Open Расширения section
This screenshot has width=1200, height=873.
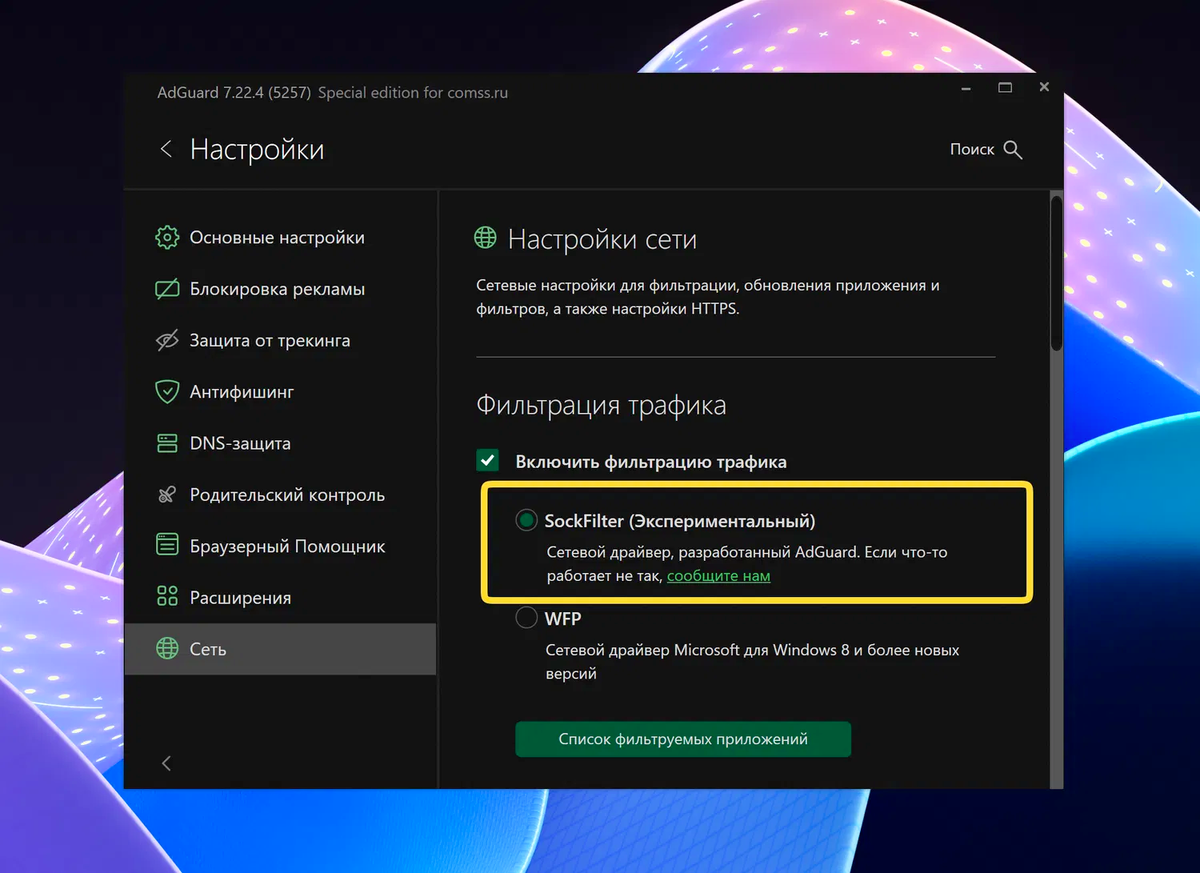[280, 598]
